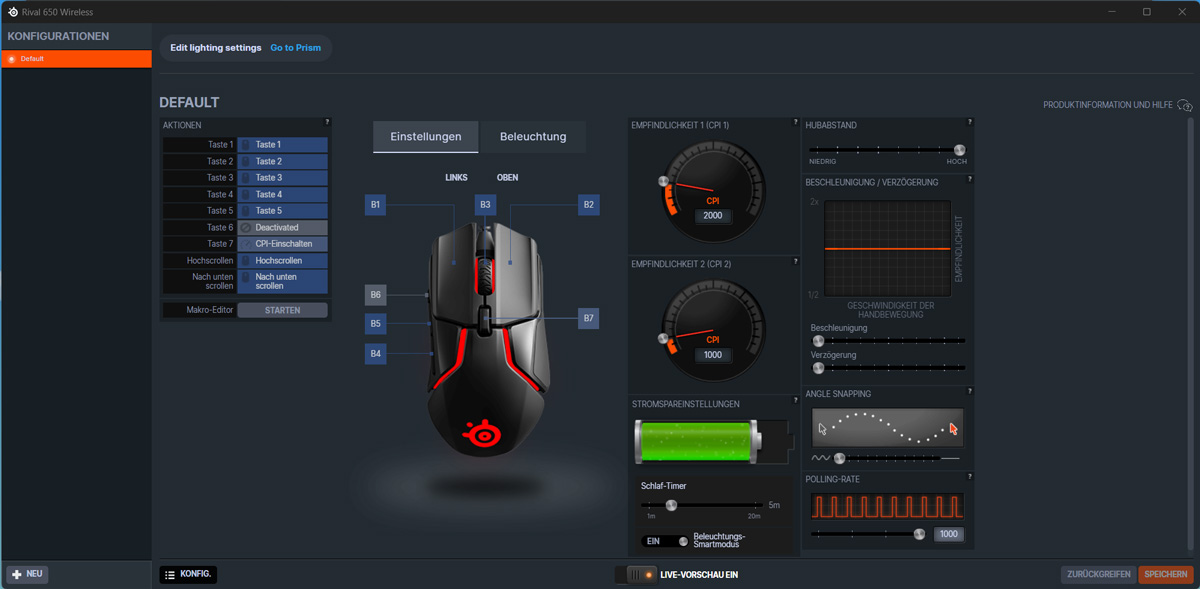Open help for Angle Snapping panel
Viewport: 1200px width, 589px height.
tap(970, 391)
